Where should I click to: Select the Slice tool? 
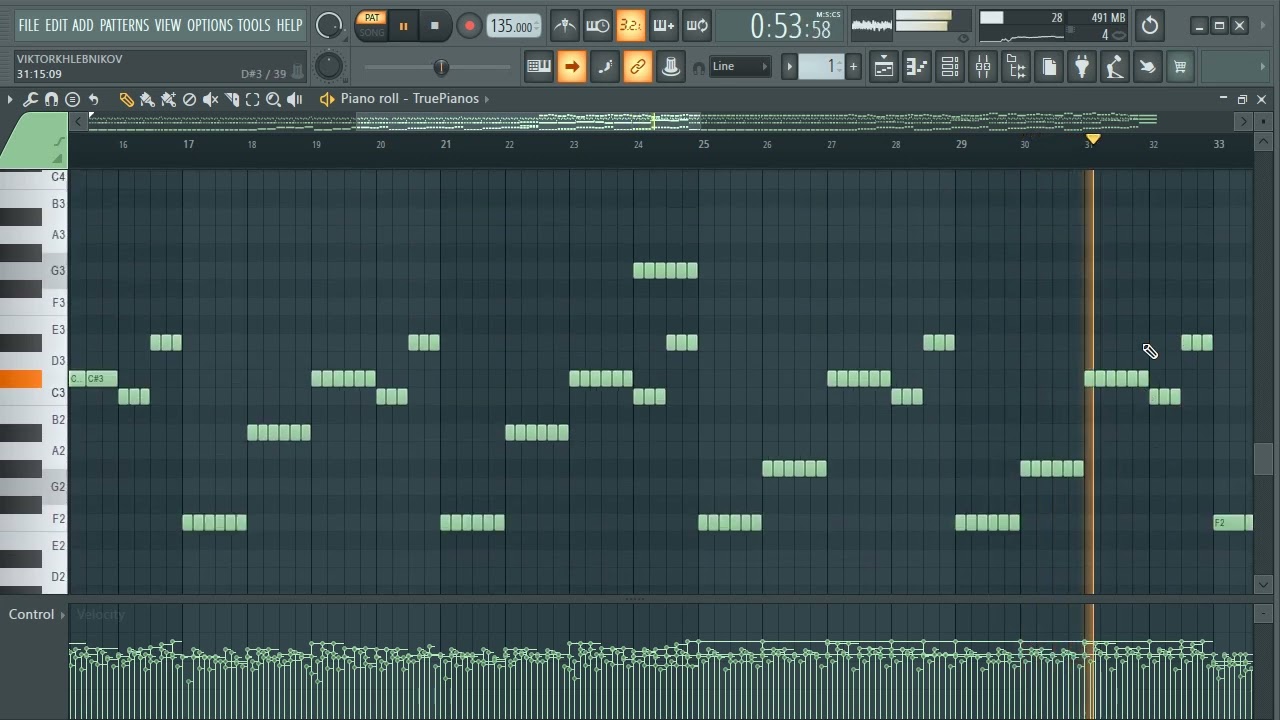click(x=232, y=99)
